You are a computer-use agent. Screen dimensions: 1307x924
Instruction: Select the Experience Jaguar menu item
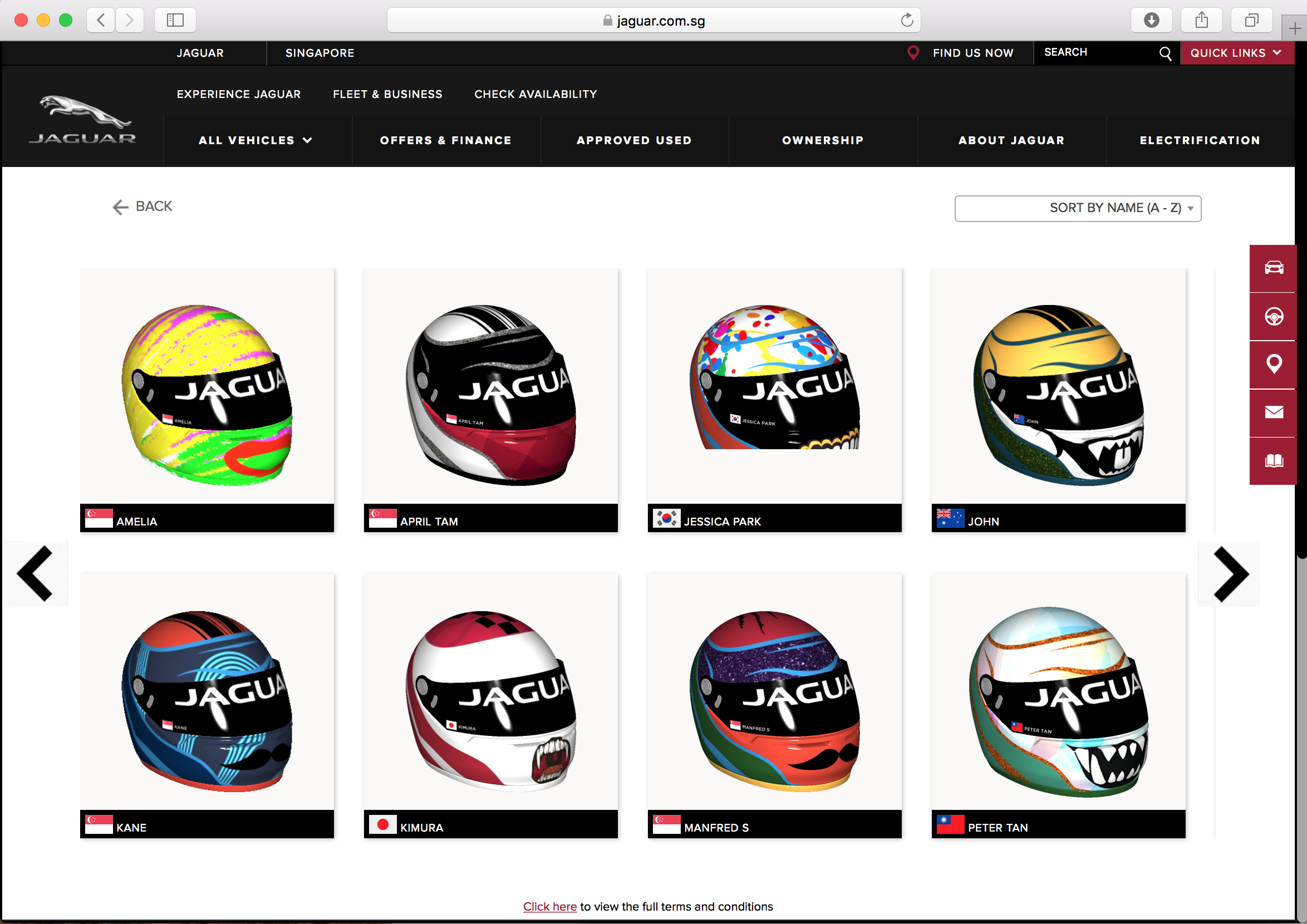click(x=238, y=94)
